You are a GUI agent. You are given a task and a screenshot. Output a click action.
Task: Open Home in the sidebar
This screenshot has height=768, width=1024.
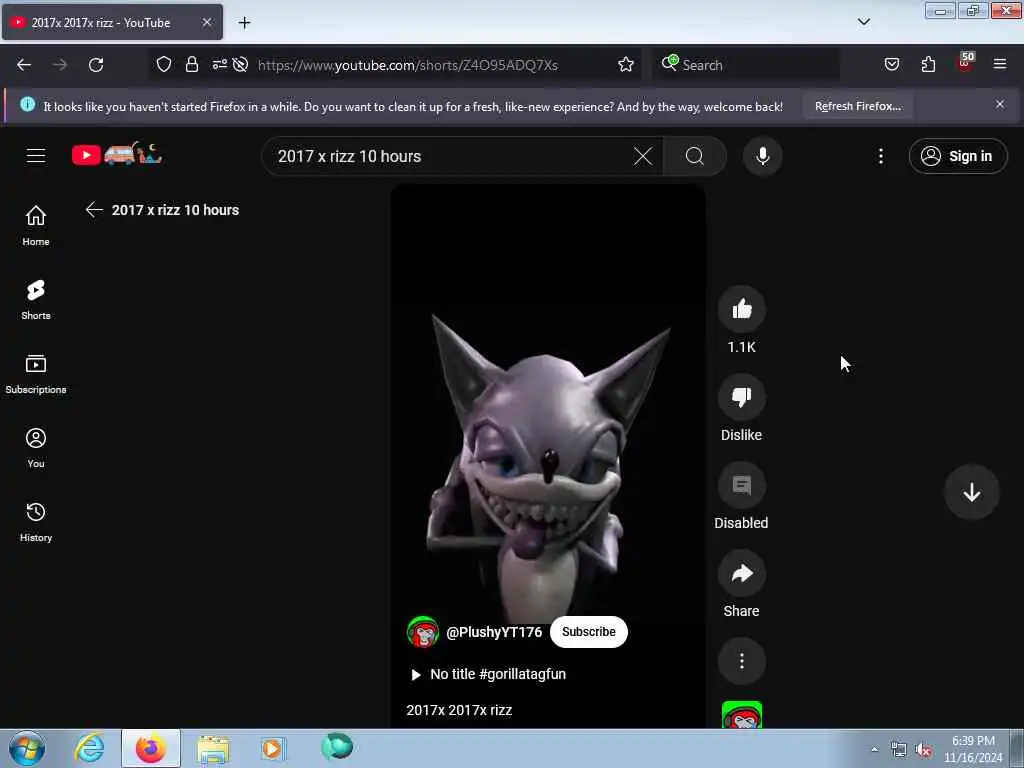[x=36, y=225]
